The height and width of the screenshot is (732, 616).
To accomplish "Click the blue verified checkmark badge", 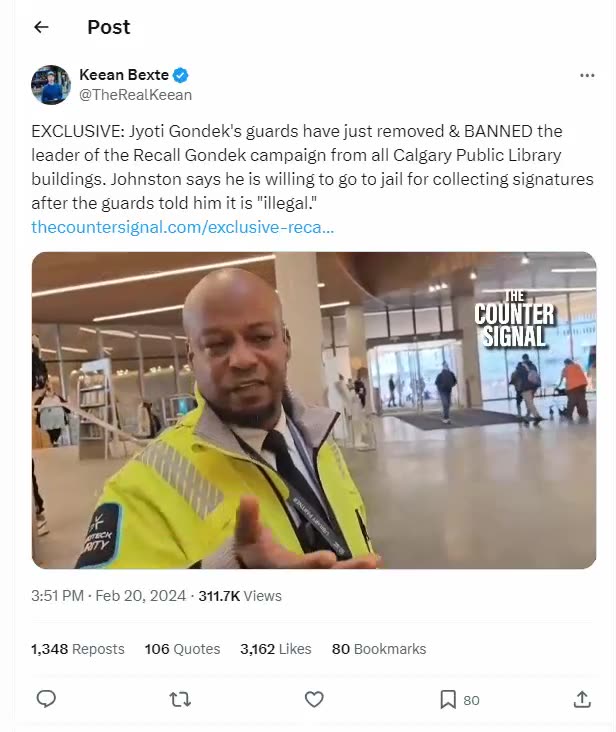I will coord(181,75).
